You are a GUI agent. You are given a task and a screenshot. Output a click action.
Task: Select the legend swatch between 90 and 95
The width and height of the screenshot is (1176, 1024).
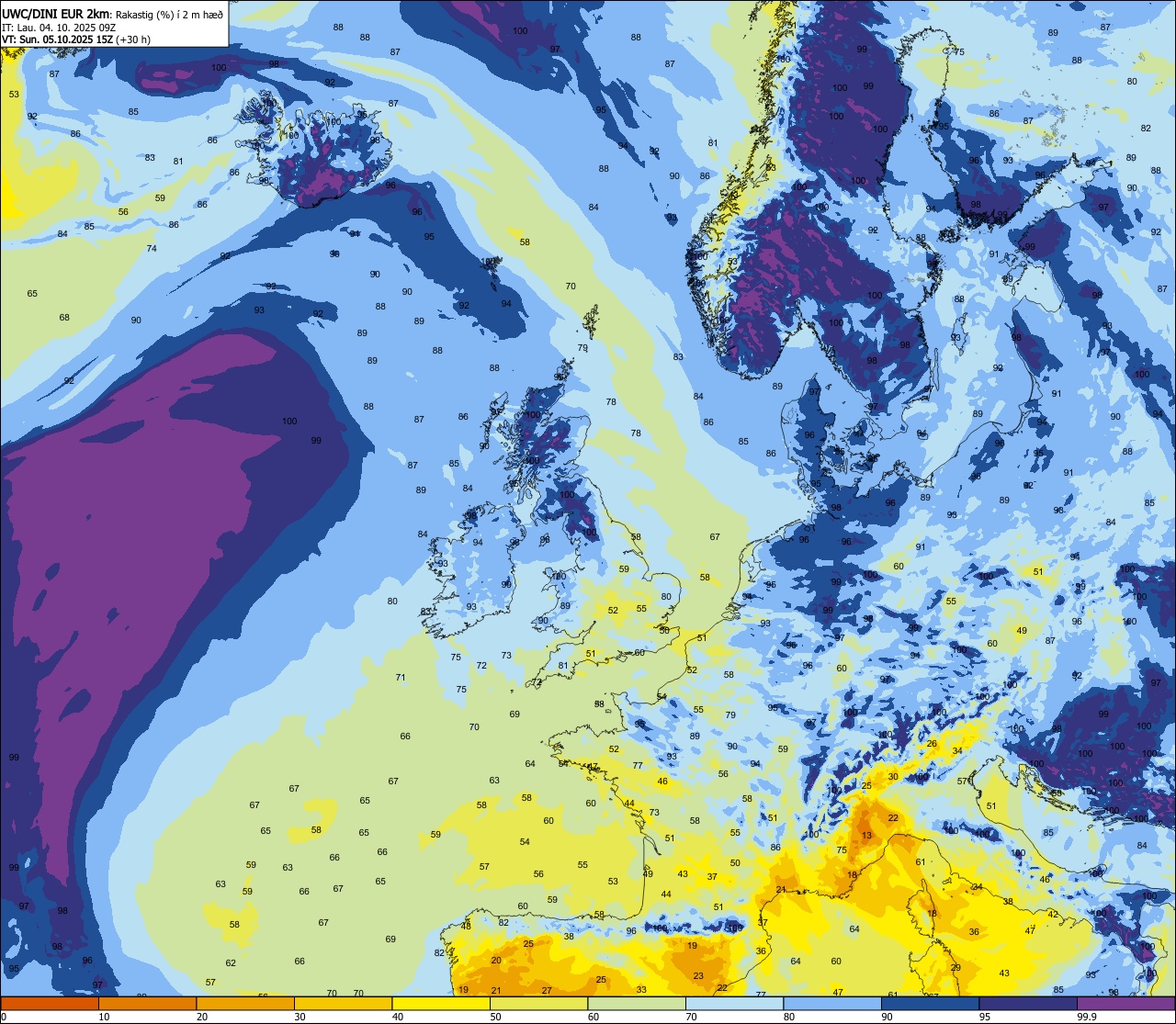pyautogui.click(x=930, y=1003)
